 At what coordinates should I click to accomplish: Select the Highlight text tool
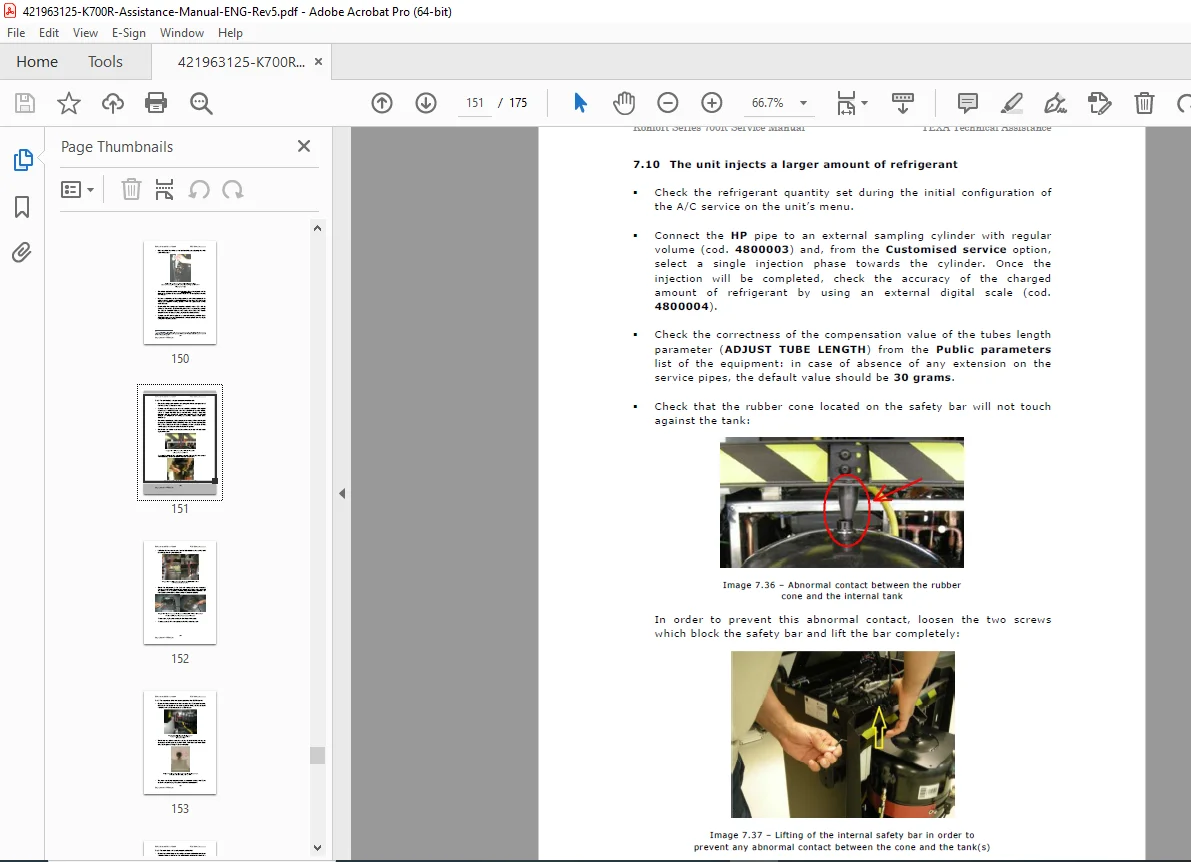[x=1012, y=103]
